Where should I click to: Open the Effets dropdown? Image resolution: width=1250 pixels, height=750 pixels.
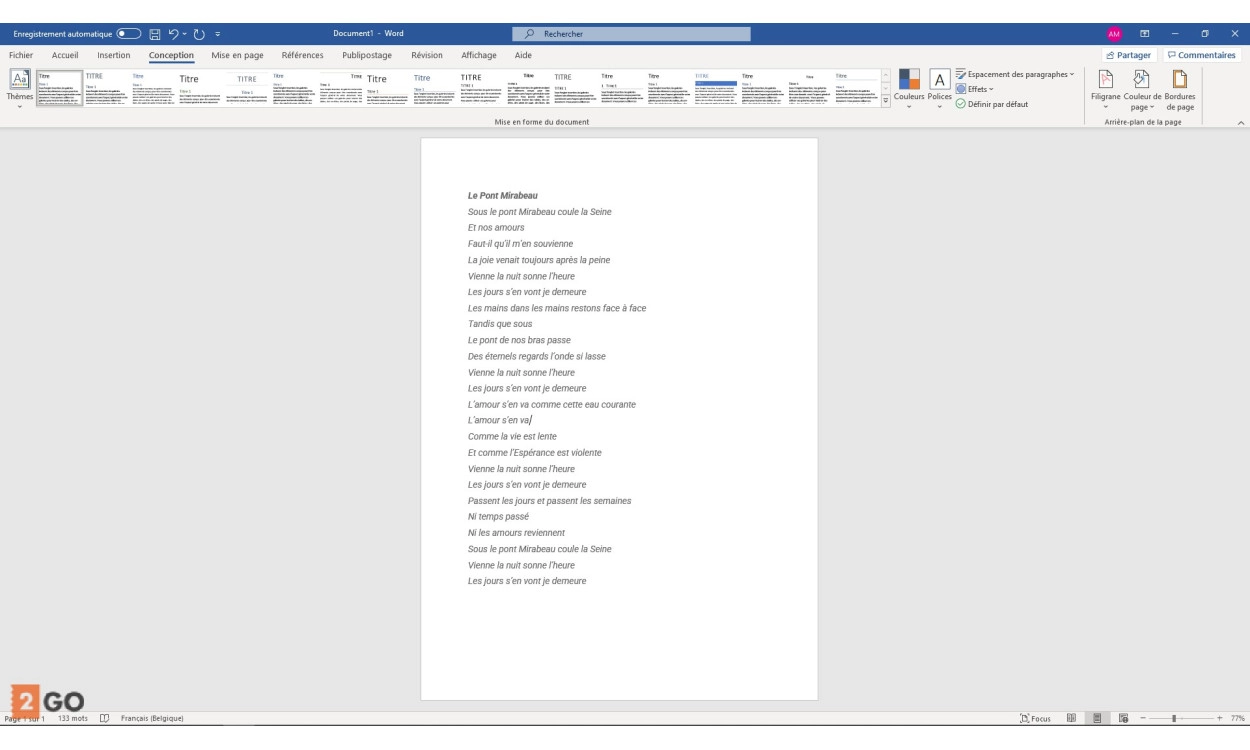click(974, 89)
